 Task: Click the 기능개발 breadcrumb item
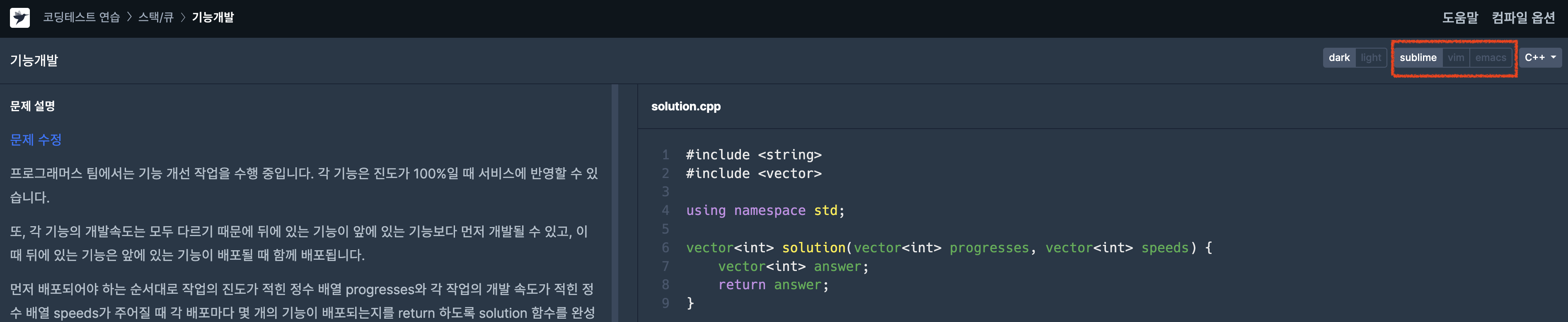(x=213, y=18)
